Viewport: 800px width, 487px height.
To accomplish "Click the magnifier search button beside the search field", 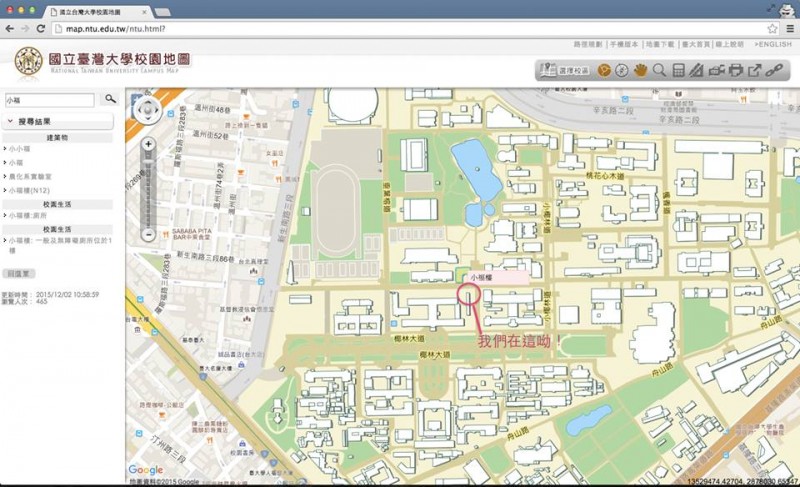I will (110, 99).
